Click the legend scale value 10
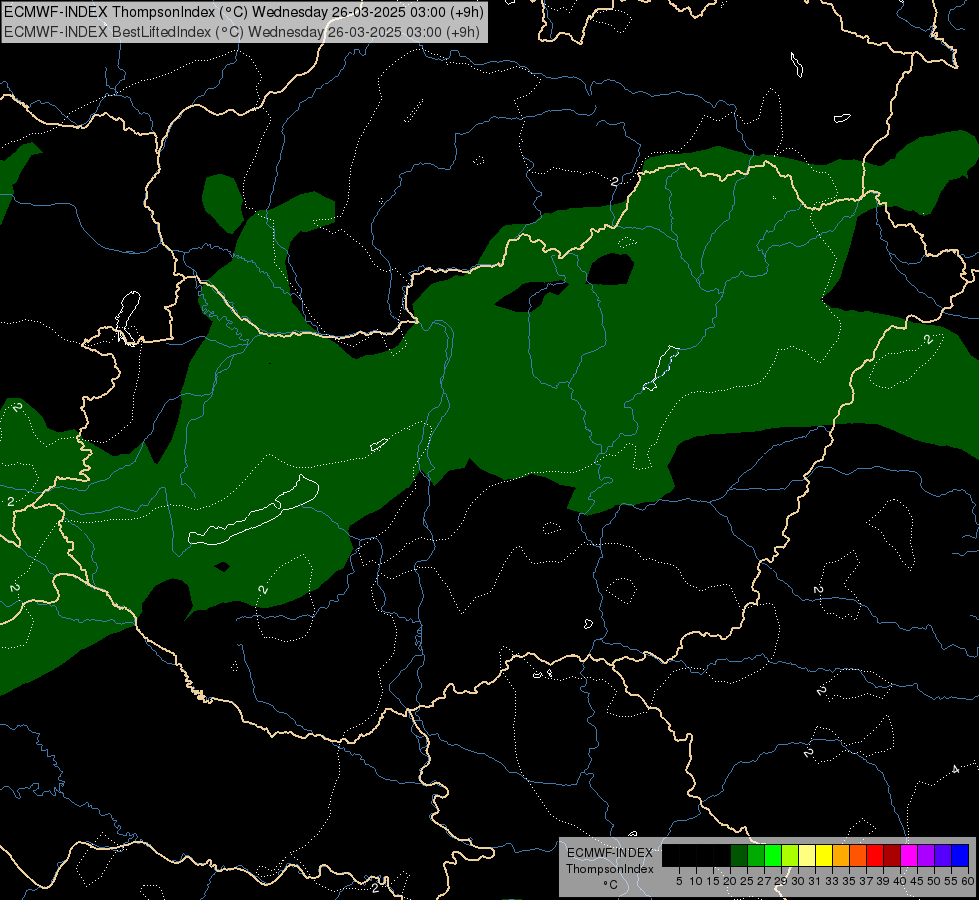 pos(696,881)
